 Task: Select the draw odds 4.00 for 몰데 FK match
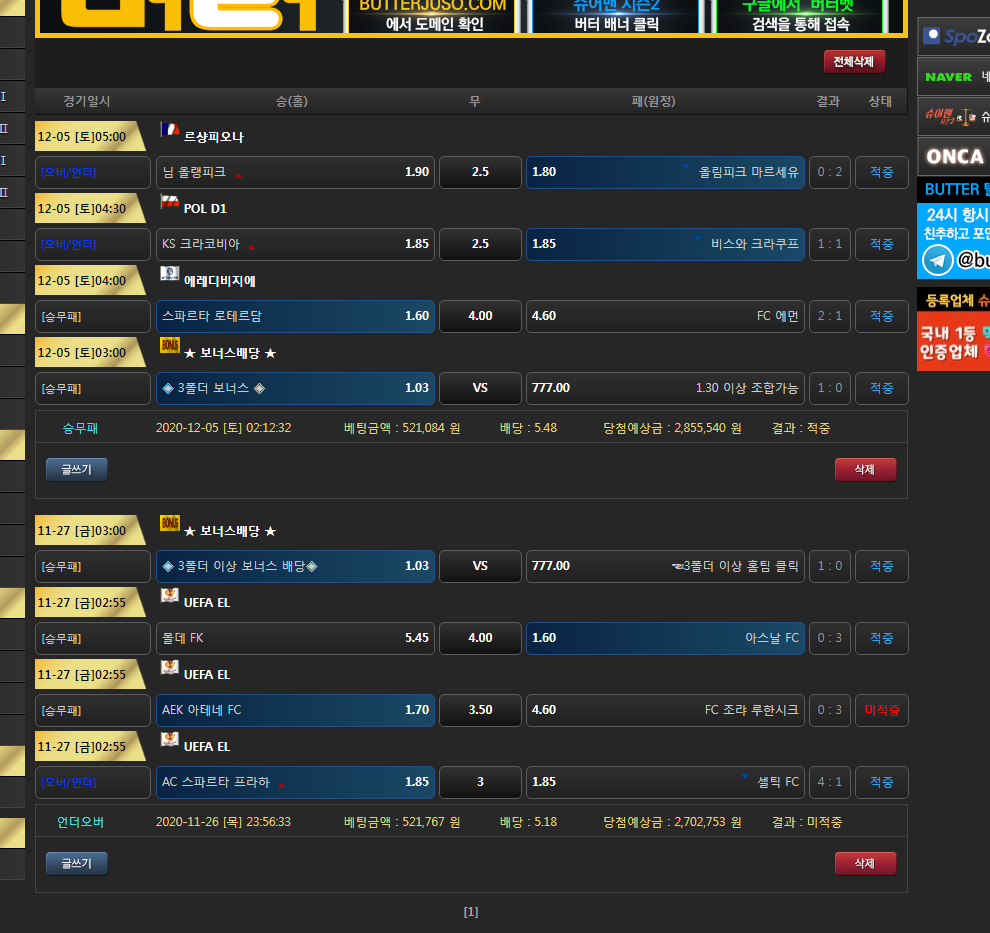tap(480, 638)
